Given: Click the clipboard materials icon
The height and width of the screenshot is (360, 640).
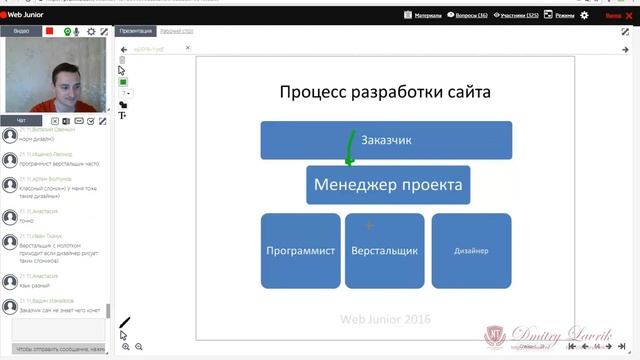Looking at the screenshot, I should [x=408, y=15].
